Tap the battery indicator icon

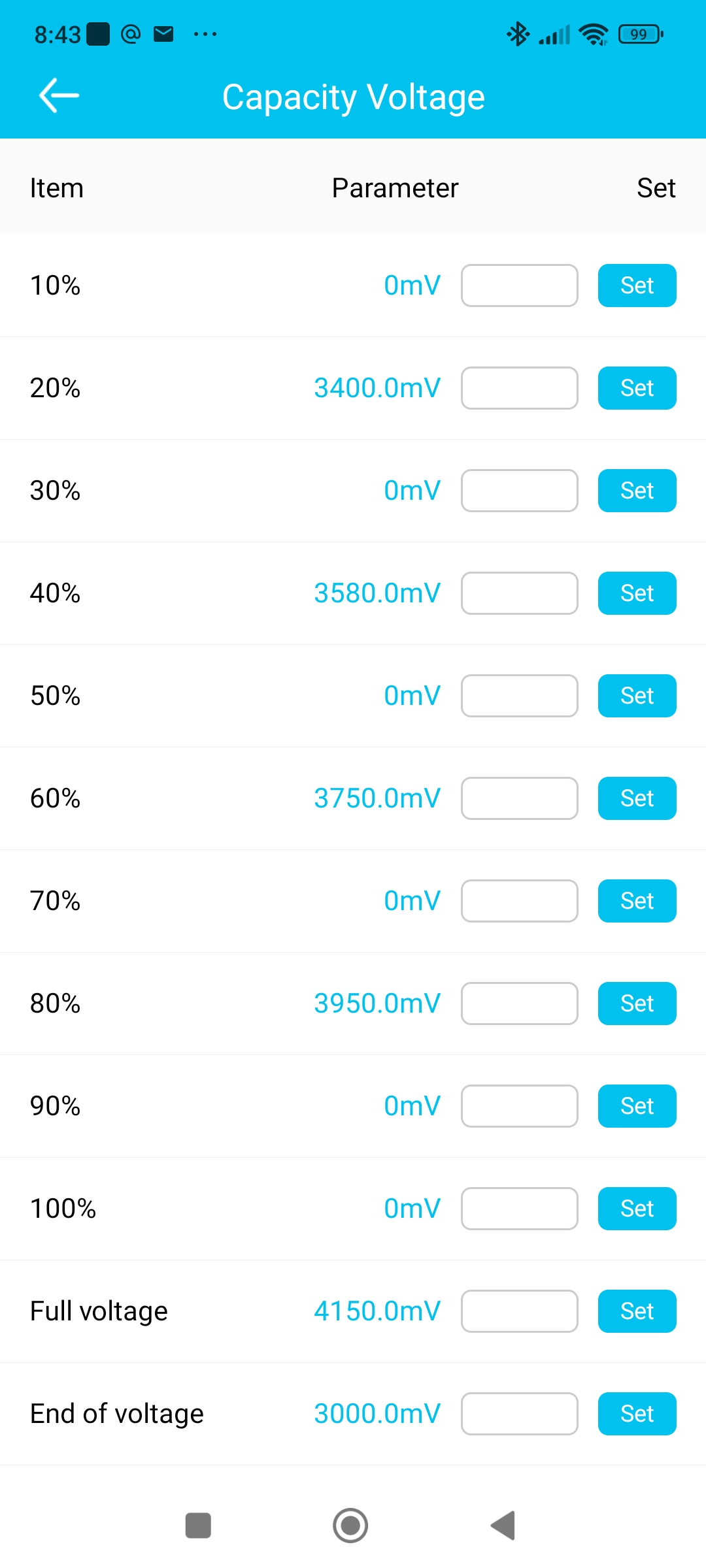641,34
